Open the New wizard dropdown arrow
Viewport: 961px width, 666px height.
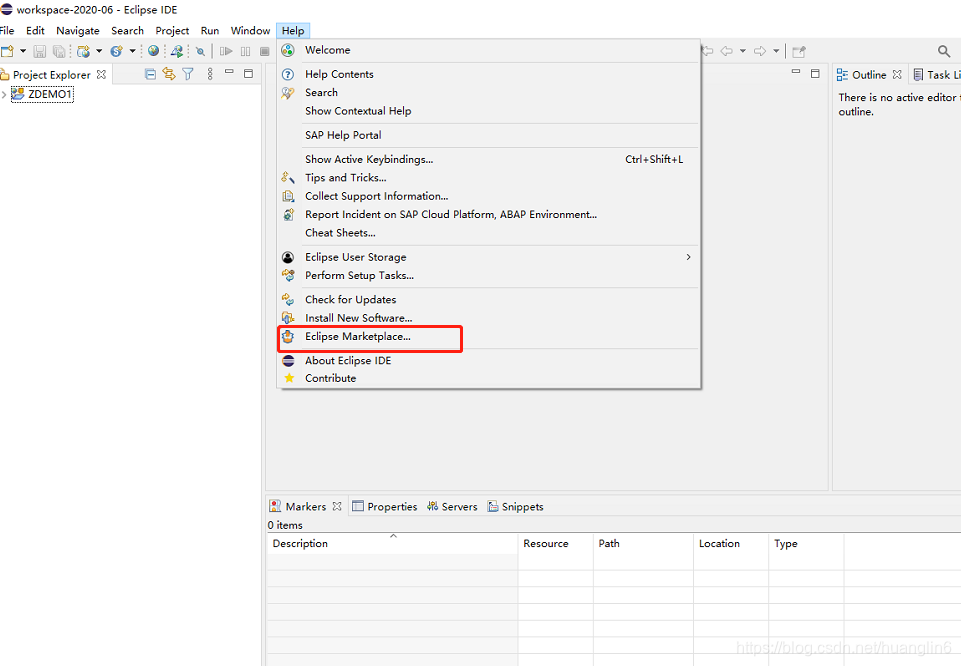pyautogui.click(x=23, y=51)
